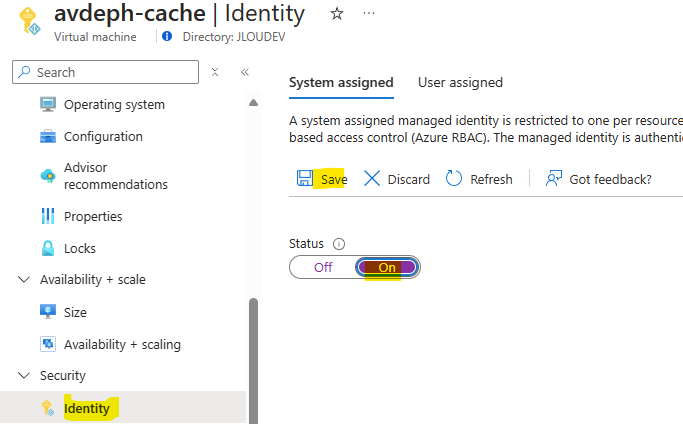The image size is (683, 424).
Task: Click the Identity key icon in sidebar
Action: [x=48, y=408]
